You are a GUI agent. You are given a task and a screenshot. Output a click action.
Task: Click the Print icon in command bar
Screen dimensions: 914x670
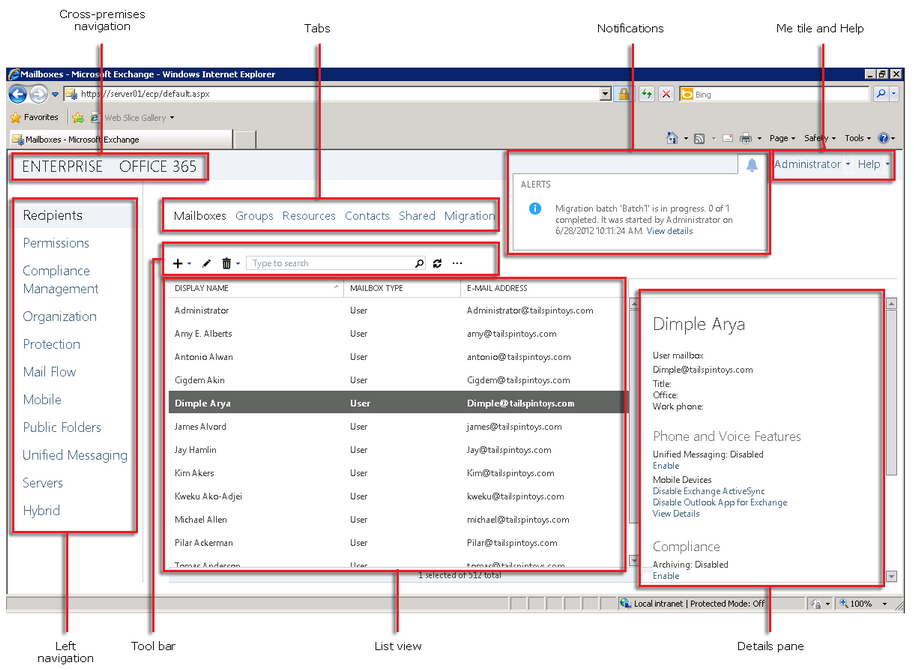click(x=746, y=138)
